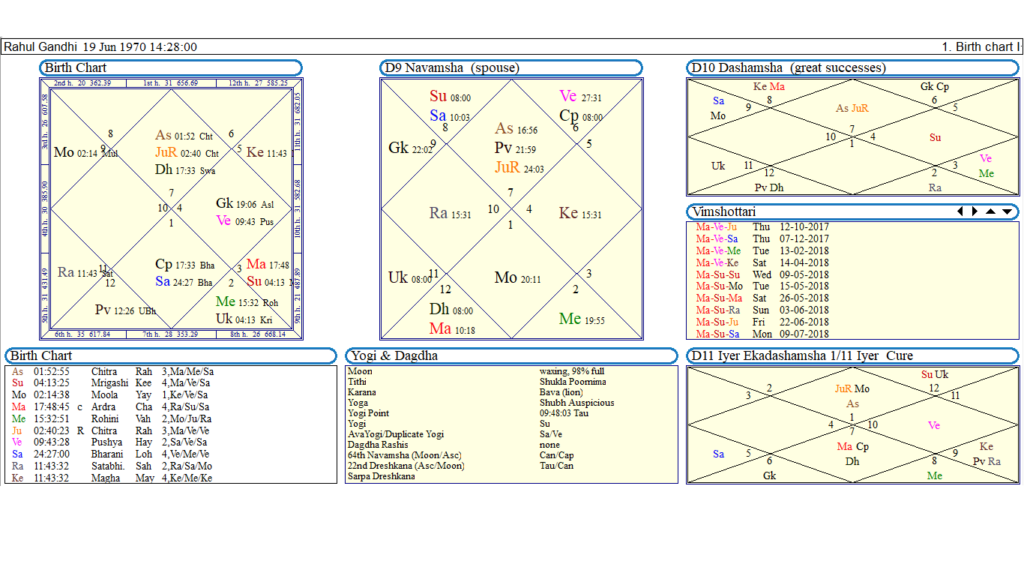
Task: Click the right arrow in Vimshottari header
Action: pyautogui.click(x=975, y=212)
